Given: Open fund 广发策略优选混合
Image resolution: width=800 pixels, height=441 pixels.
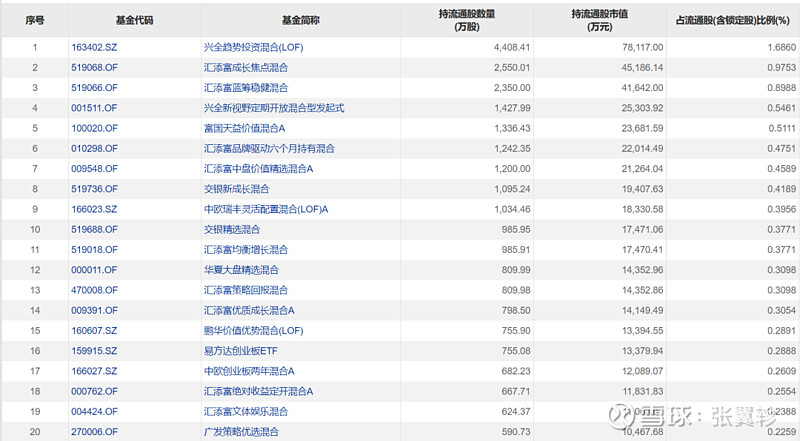Looking at the screenshot, I should pos(241,431).
